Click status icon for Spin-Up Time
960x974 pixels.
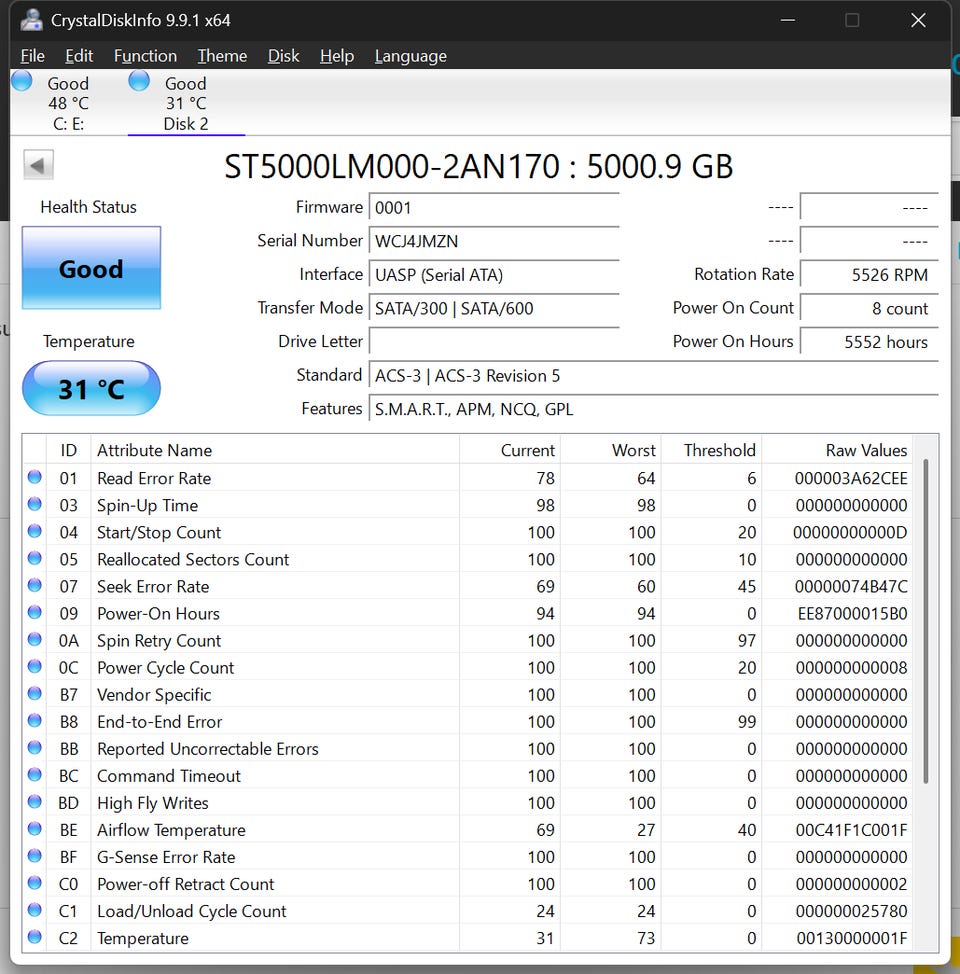coord(35,504)
